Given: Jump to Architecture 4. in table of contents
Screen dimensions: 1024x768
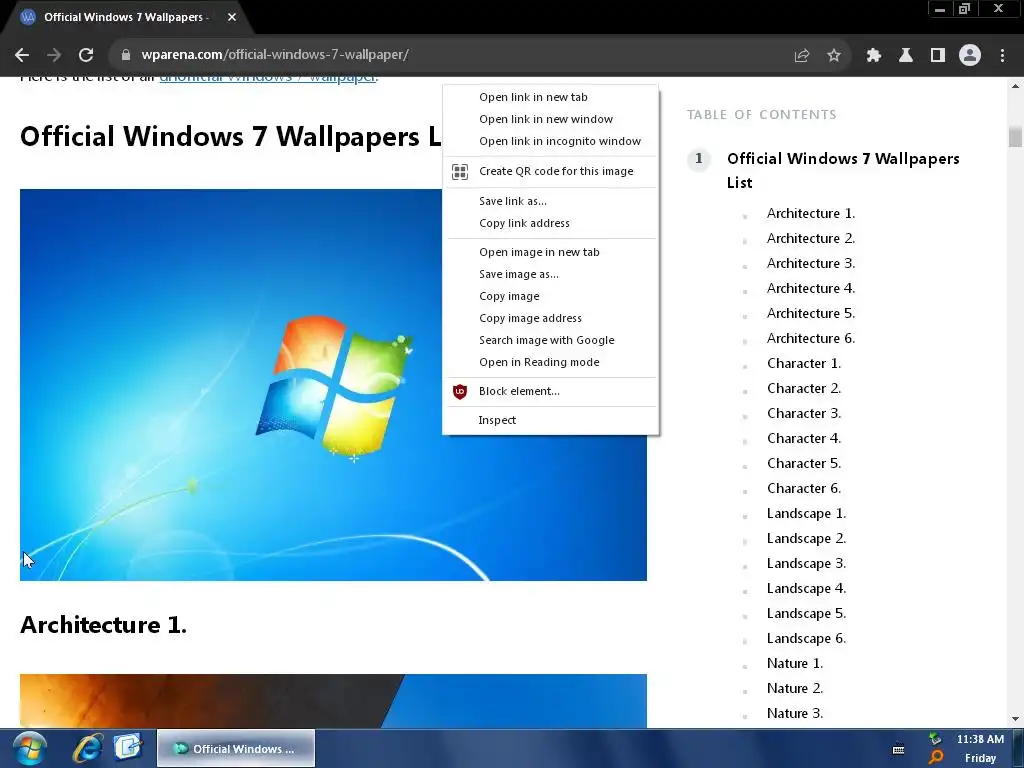Looking at the screenshot, I should [810, 289].
